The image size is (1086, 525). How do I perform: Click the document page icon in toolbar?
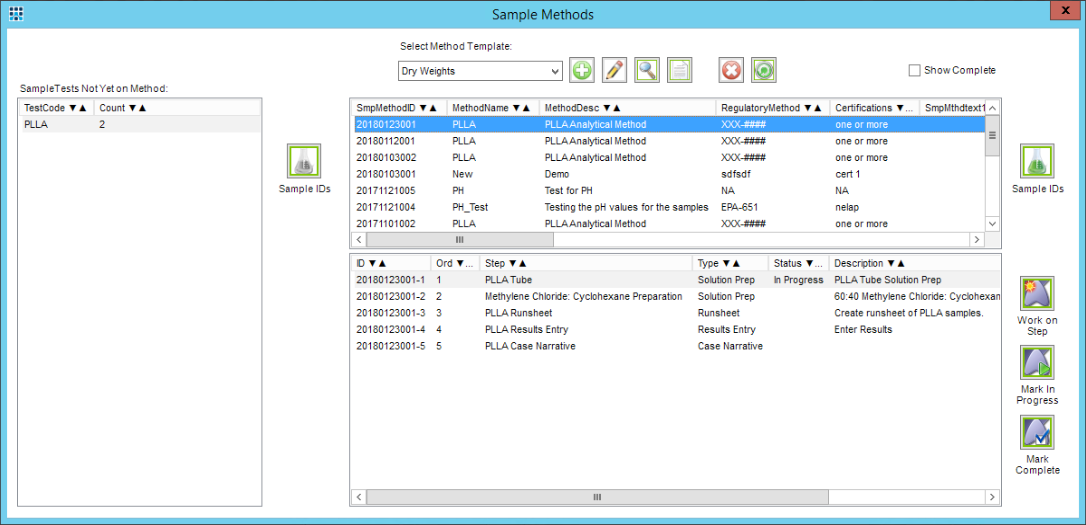(680, 71)
